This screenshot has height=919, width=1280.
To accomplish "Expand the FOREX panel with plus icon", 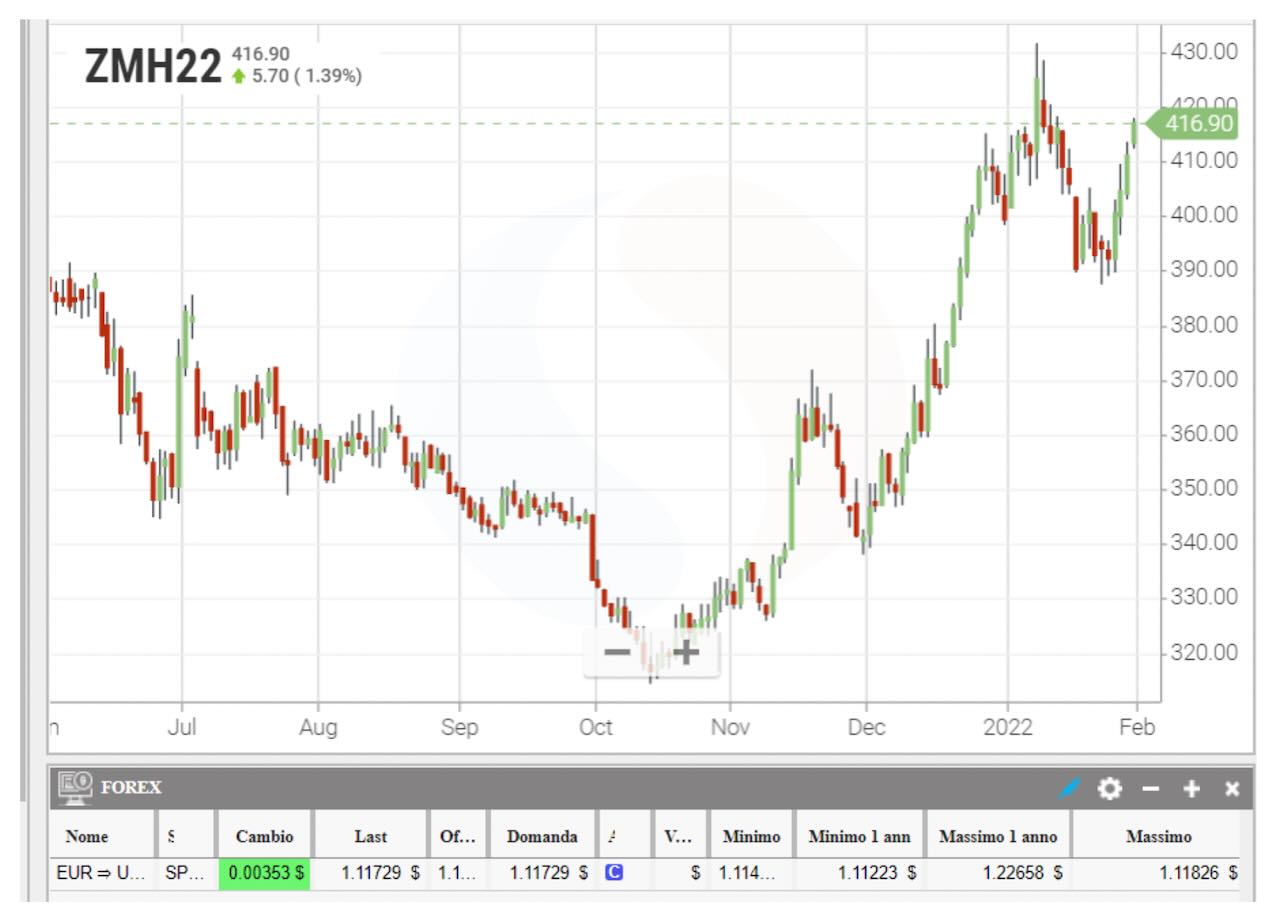I will tap(1191, 789).
